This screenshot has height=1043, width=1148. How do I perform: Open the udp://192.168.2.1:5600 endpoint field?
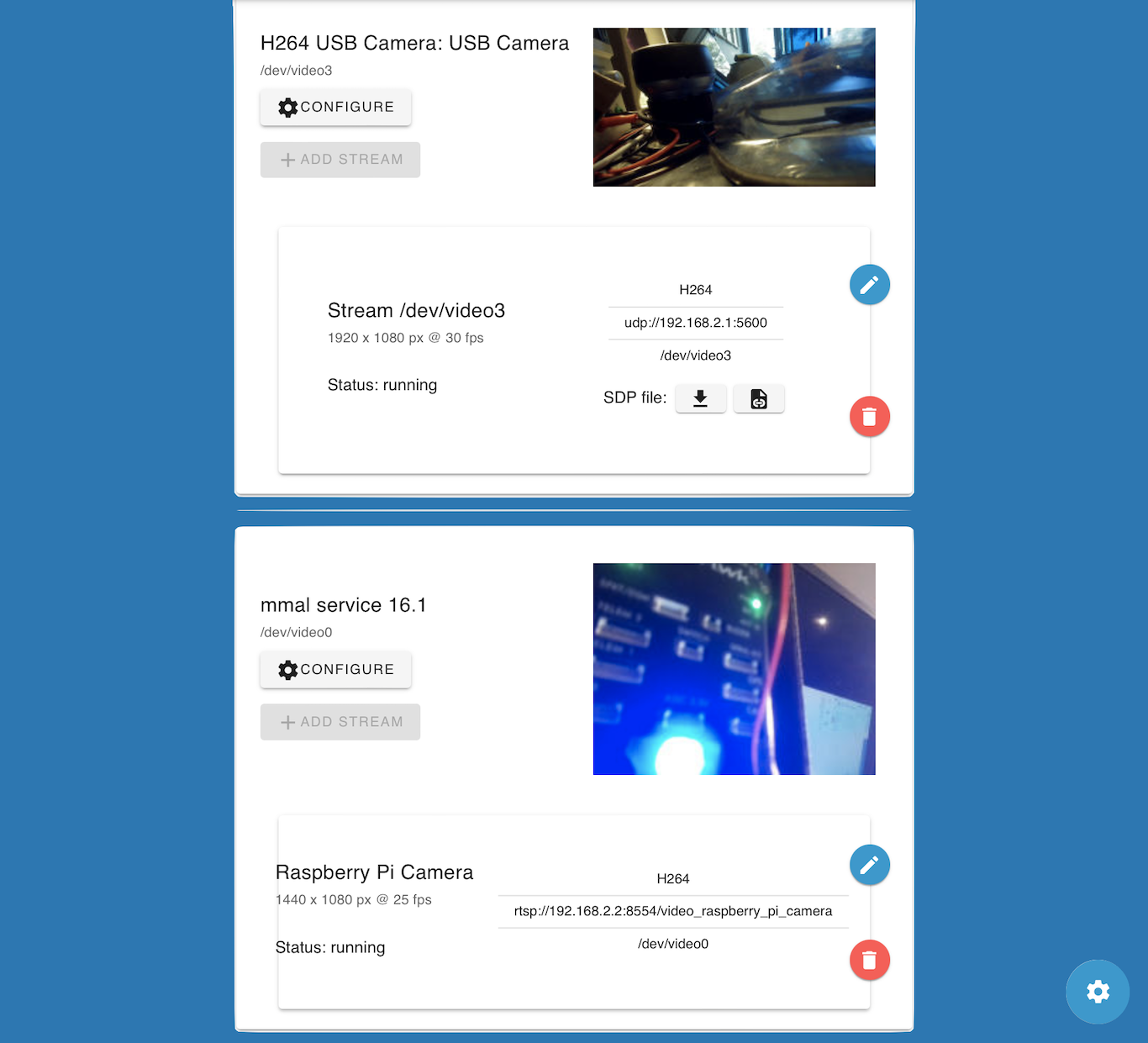point(695,322)
